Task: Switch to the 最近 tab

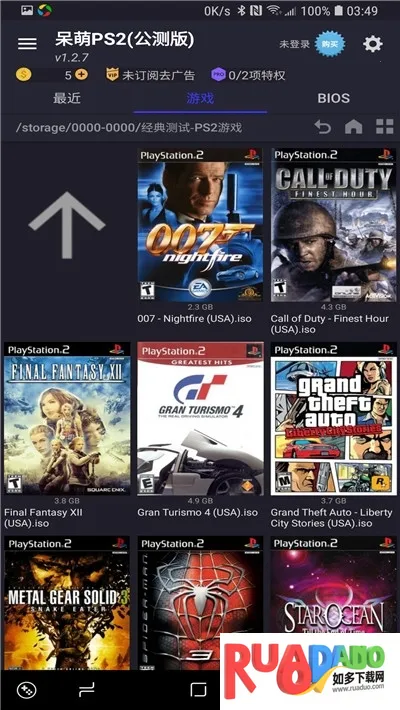Action: [x=67, y=98]
